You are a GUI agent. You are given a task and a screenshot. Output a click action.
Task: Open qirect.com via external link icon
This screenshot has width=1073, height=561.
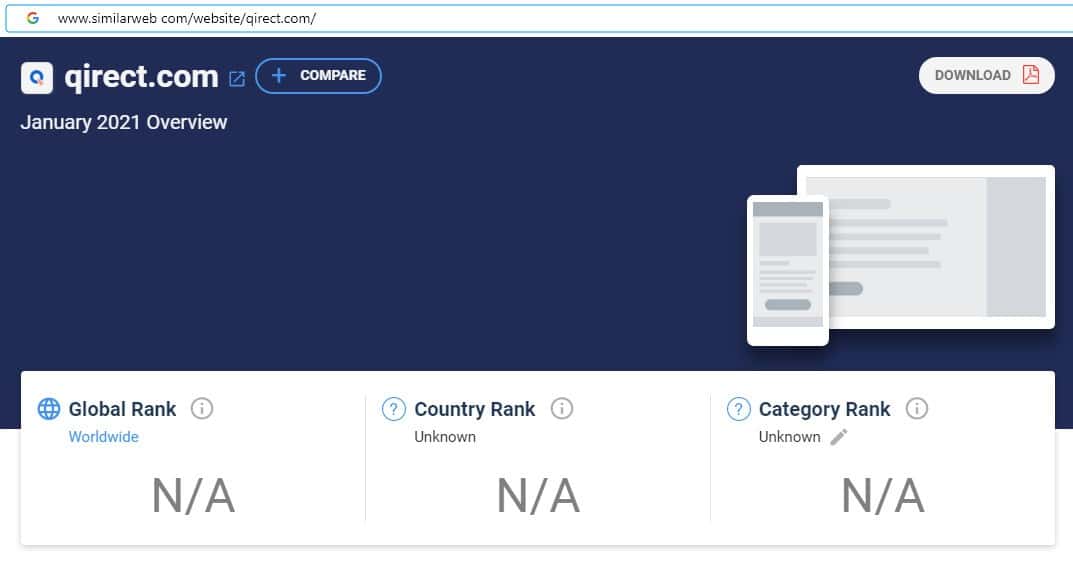[x=237, y=79]
